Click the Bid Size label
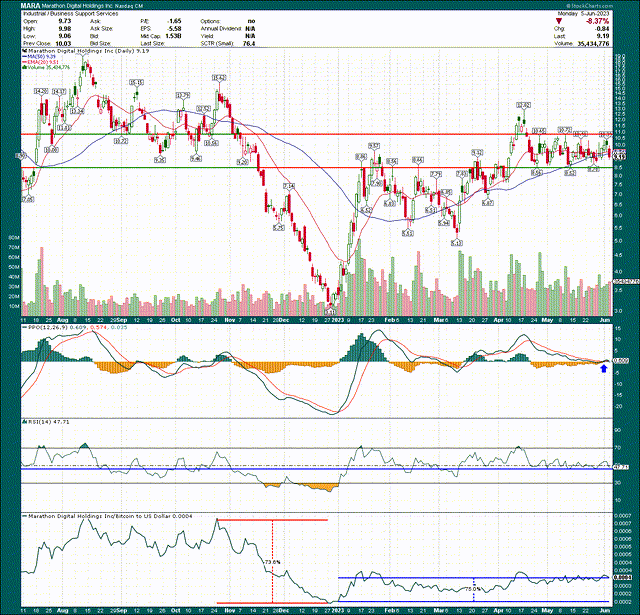 pos(100,43)
